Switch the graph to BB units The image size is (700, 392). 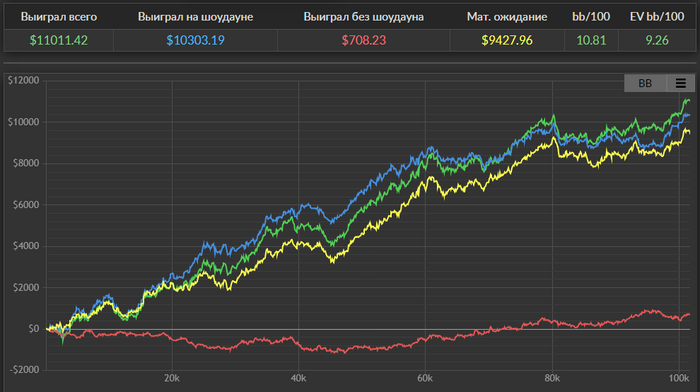(x=645, y=83)
